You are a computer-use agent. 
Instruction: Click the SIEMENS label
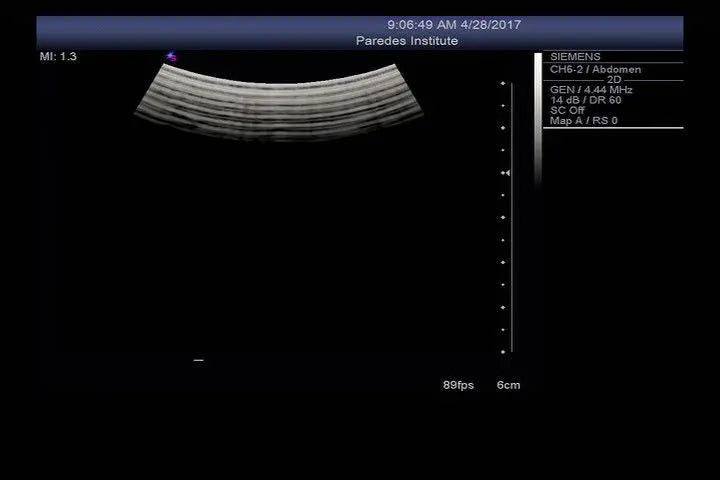(x=576, y=57)
